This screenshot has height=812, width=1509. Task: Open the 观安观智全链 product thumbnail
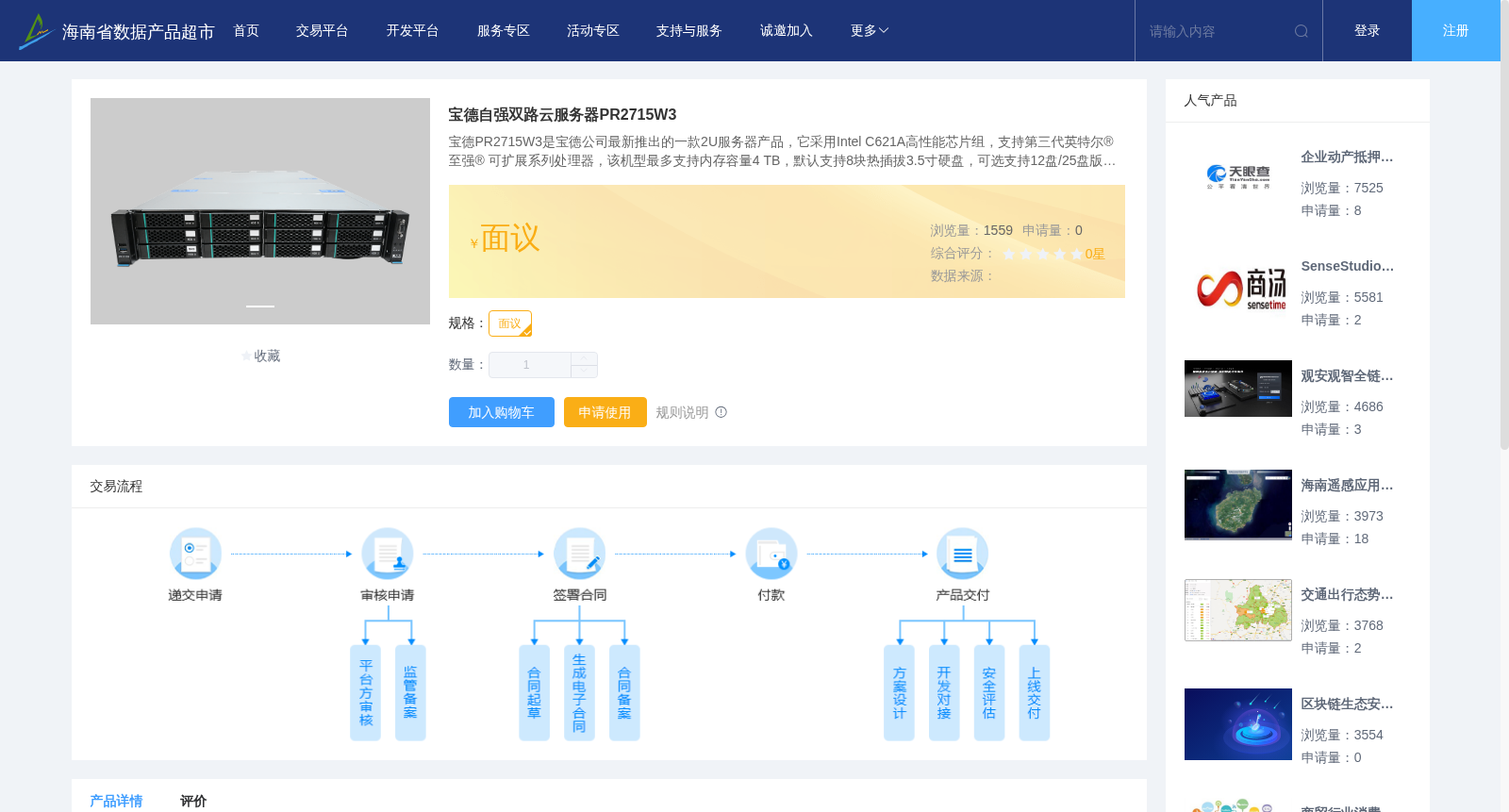1238,389
